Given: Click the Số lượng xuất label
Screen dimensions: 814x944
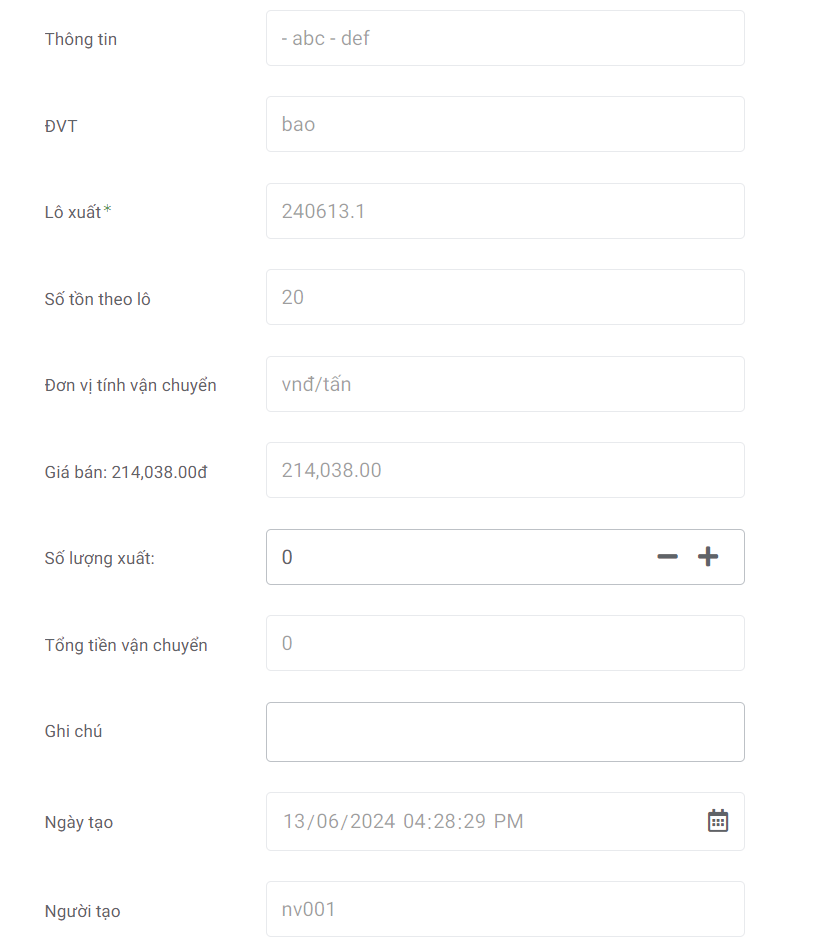Looking at the screenshot, I should click(x=100, y=559).
